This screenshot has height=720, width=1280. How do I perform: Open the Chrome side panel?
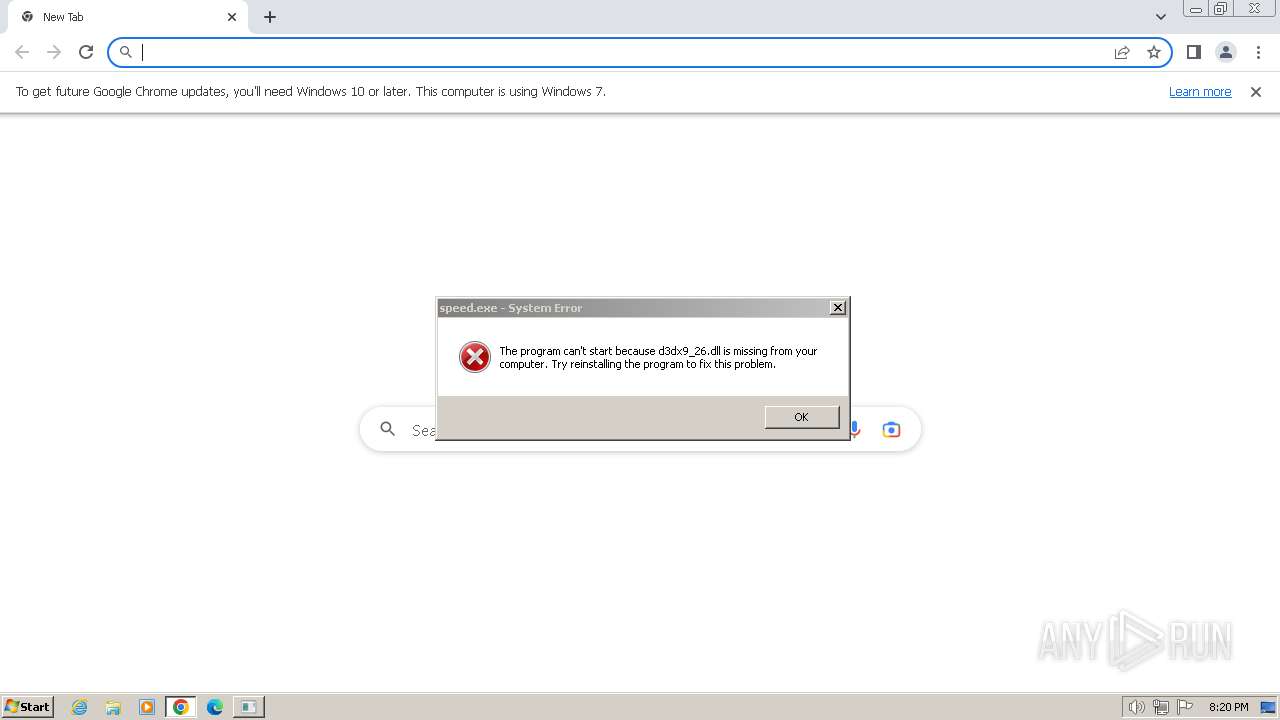coord(1193,52)
